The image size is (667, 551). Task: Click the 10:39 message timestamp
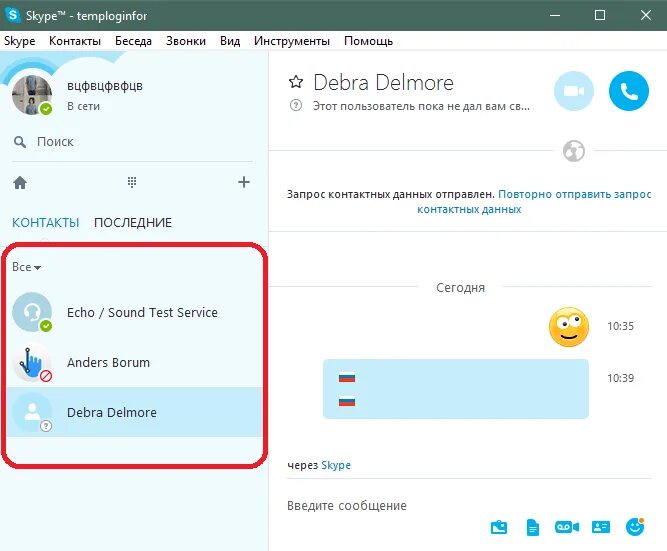[620, 378]
